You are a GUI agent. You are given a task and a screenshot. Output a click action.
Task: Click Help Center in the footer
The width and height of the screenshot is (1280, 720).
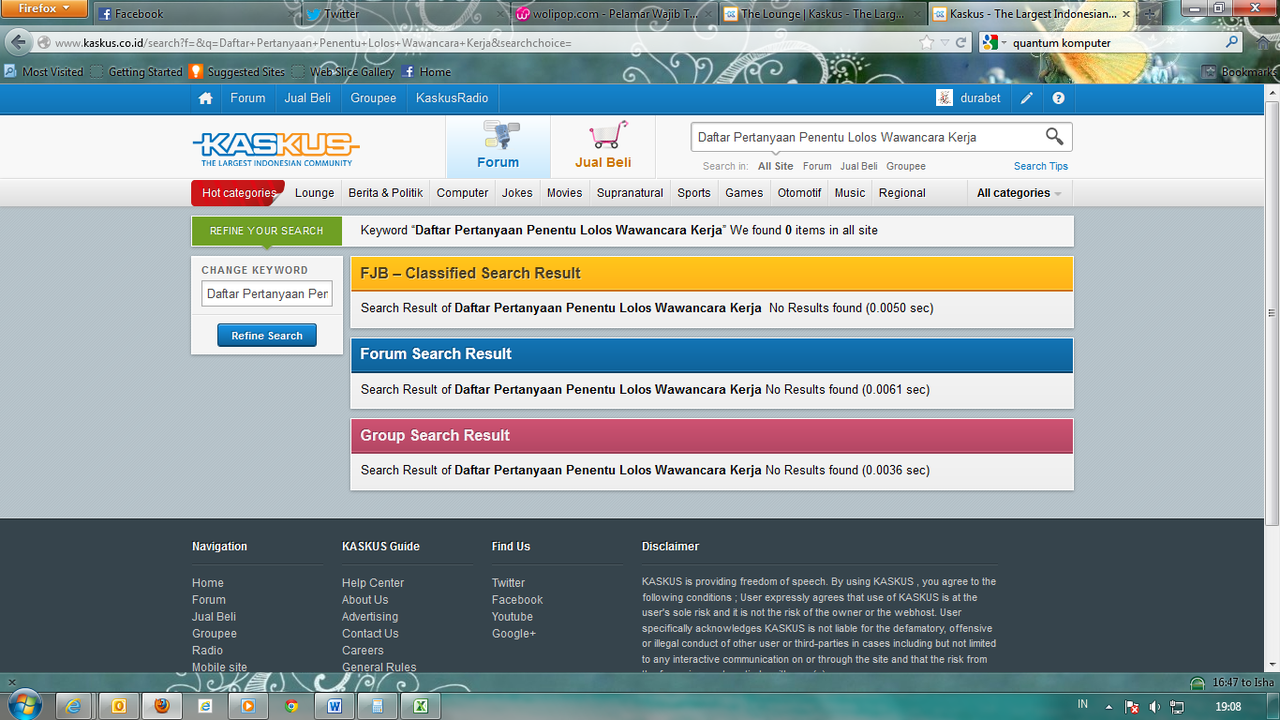tap(373, 583)
